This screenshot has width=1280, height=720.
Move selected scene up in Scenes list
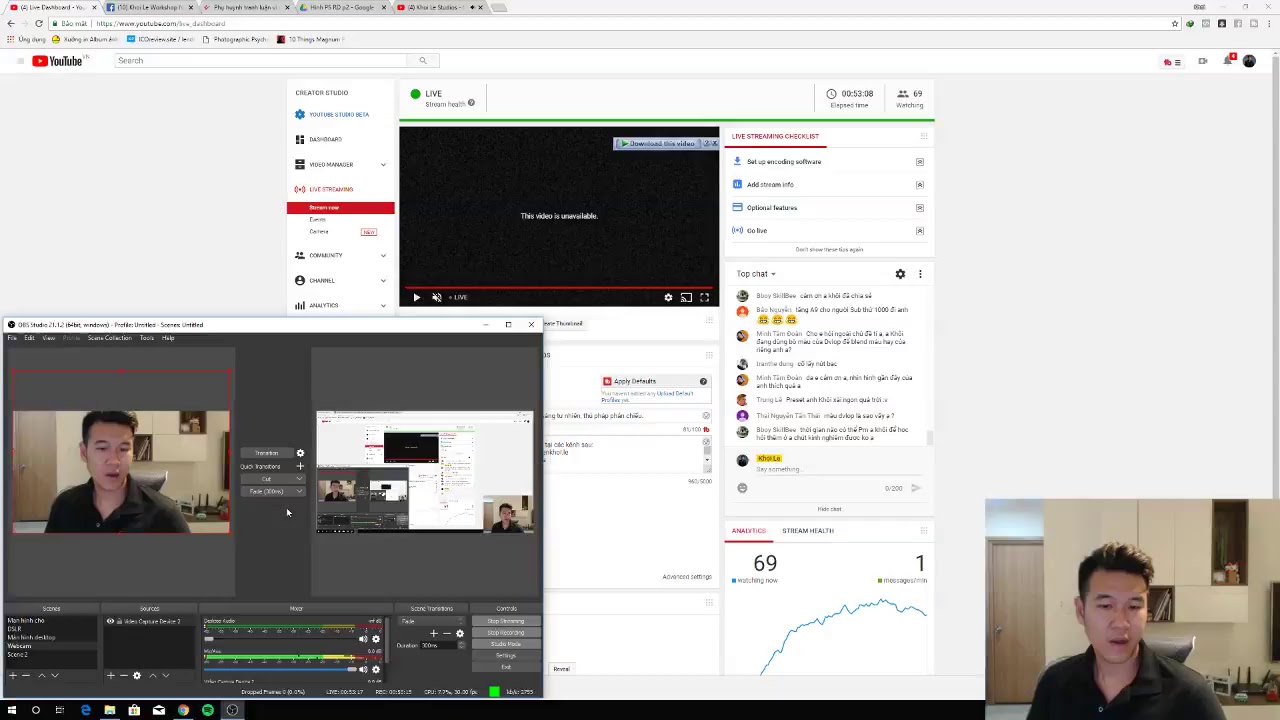[41, 676]
